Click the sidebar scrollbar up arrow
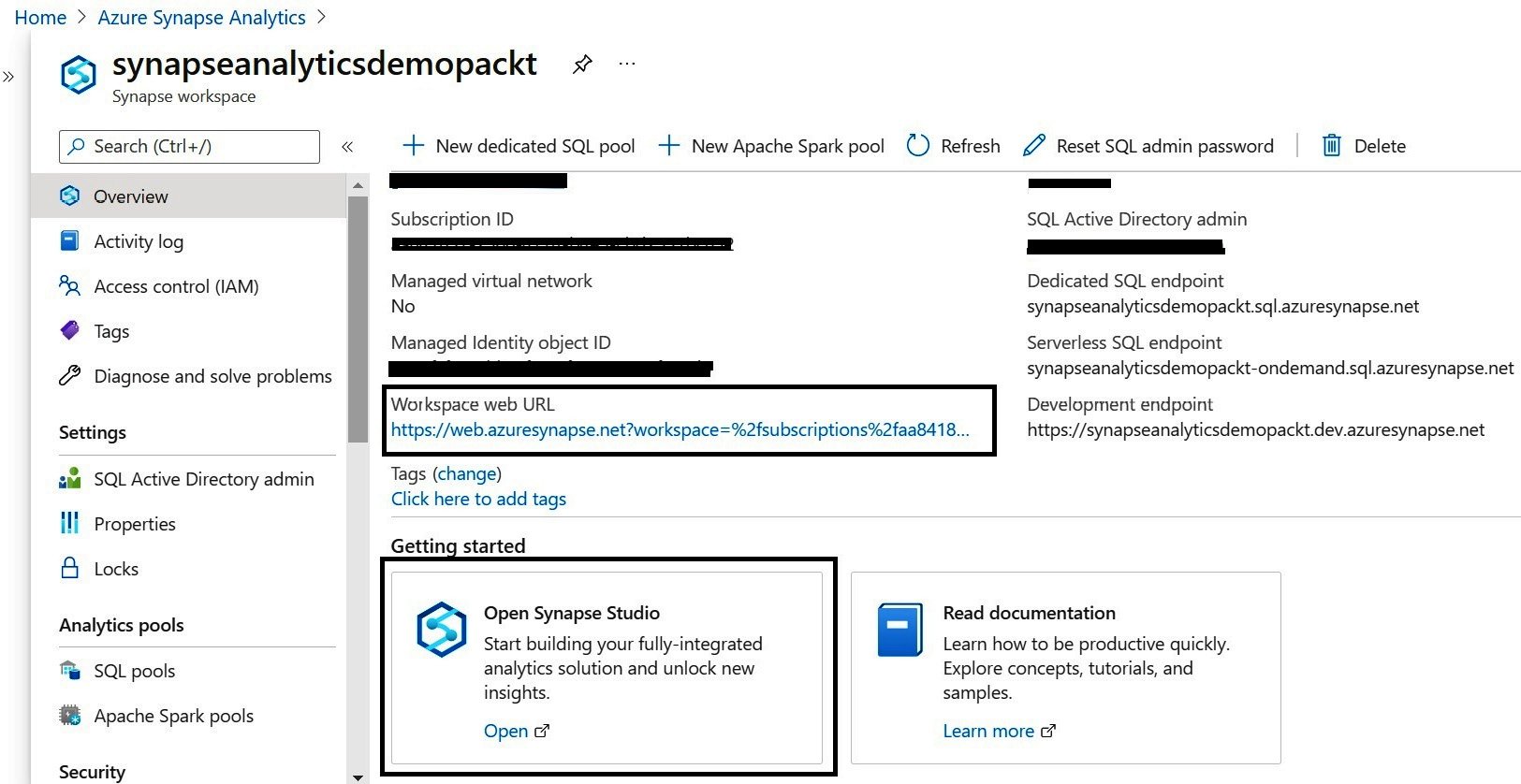Image resolution: width=1521 pixels, height=784 pixels. pos(358,185)
